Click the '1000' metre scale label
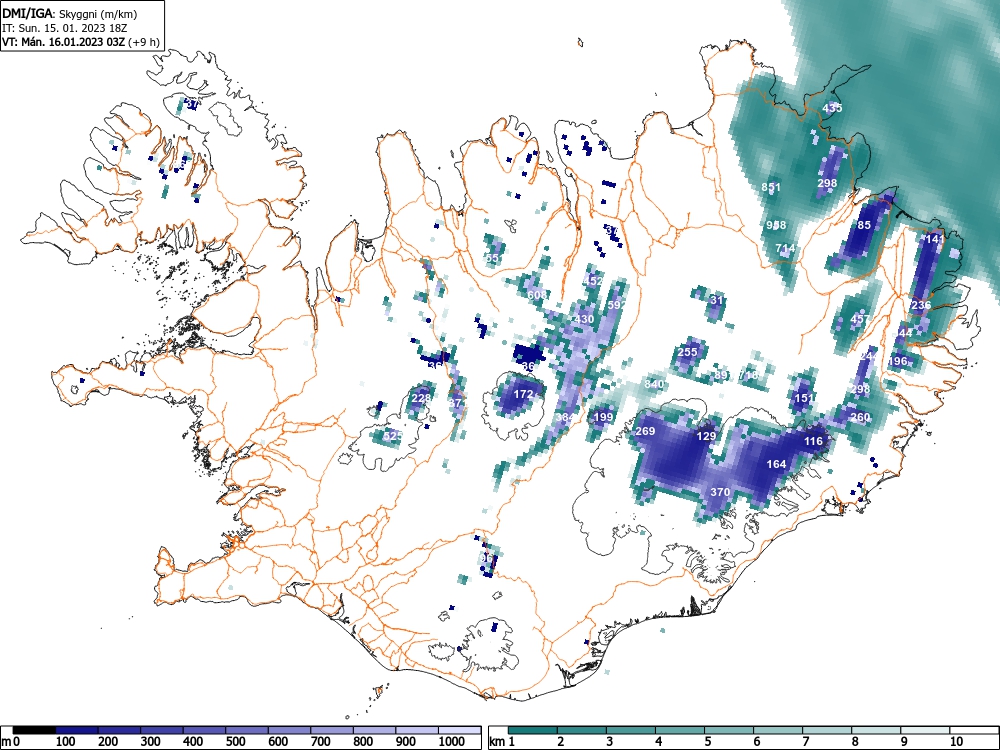Viewport: 1000px width, 750px height. tap(452, 742)
